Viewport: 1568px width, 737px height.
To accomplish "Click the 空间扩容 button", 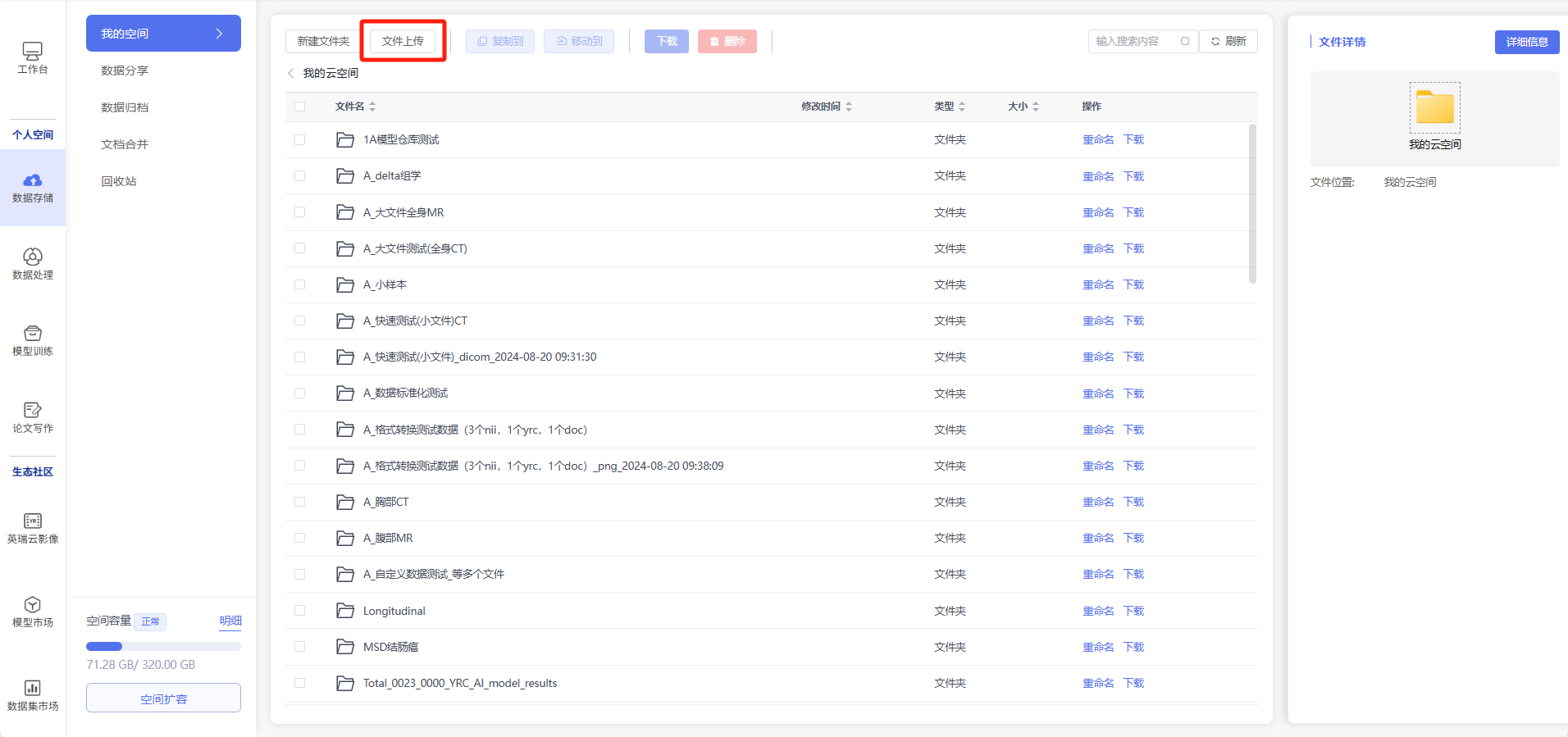I will click(x=163, y=698).
